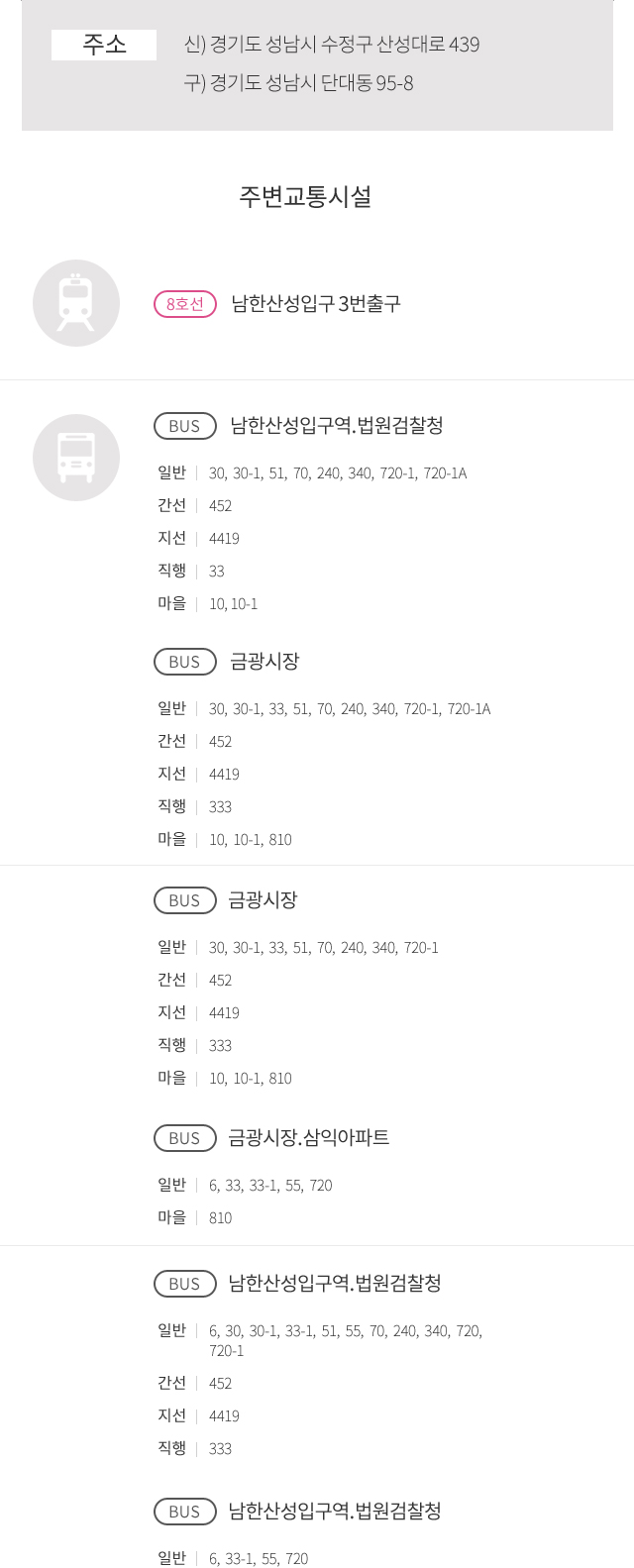The height and width of the screenshot is (1568, 634).
Task: Select 일반 routes starting 30, 30-1, 51, 70
Action: [x=338, y=473]
